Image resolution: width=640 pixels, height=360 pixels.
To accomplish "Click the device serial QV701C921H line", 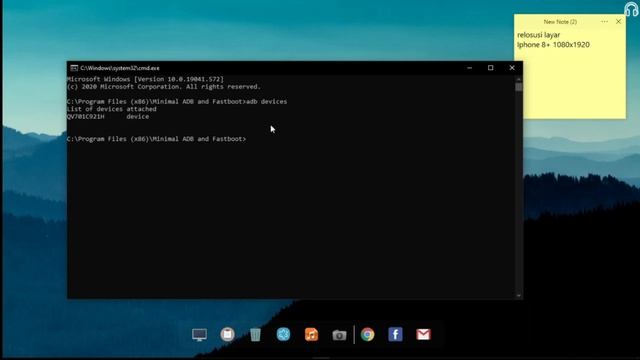I will pos(108,117).
